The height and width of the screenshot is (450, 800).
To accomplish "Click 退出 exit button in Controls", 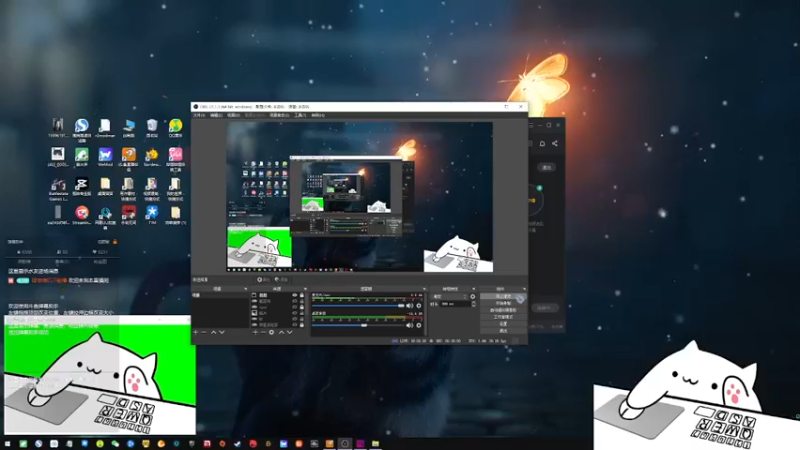I will click(x=503, y=331).
